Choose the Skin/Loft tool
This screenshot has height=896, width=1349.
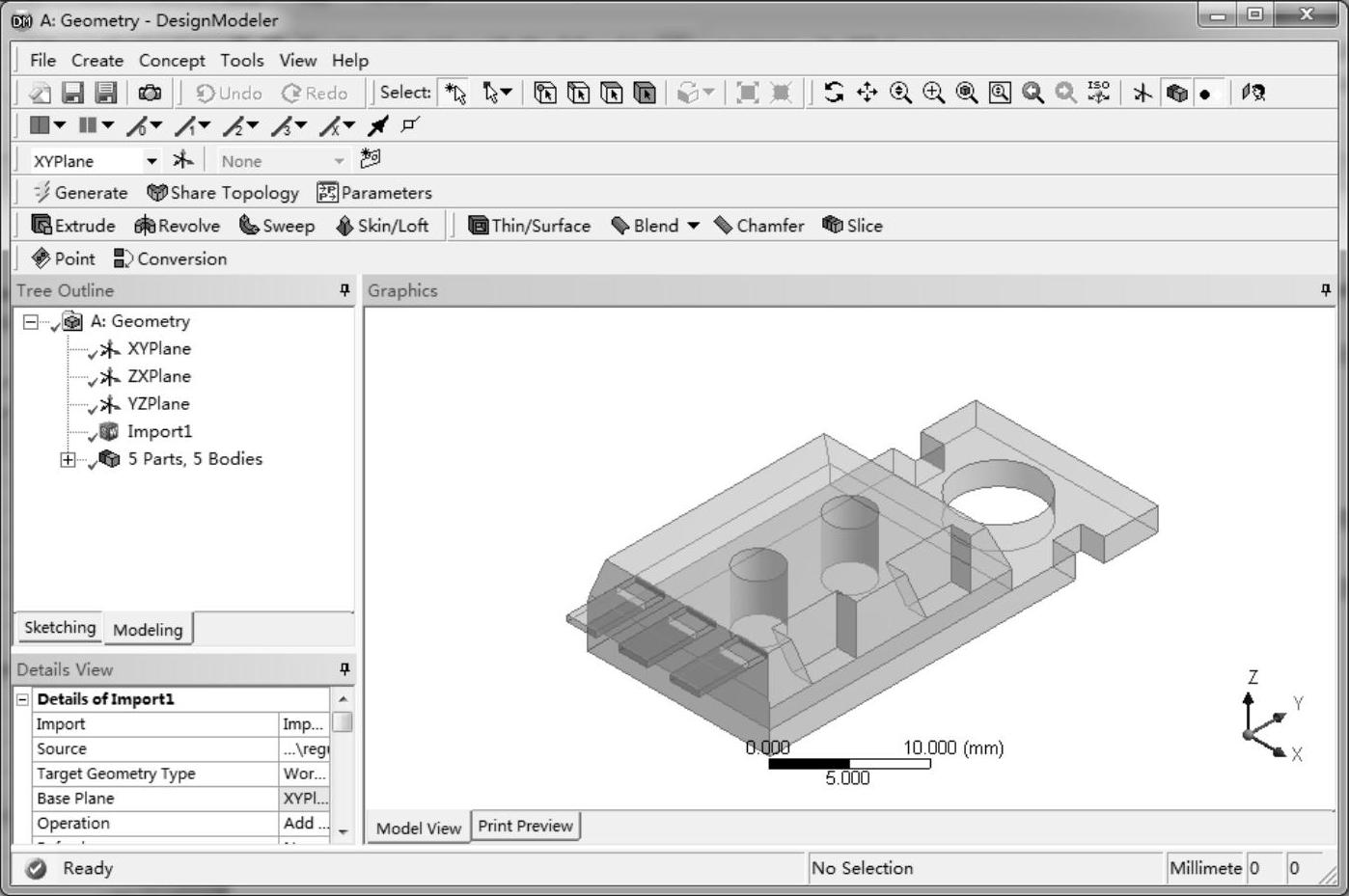[382, 226]
